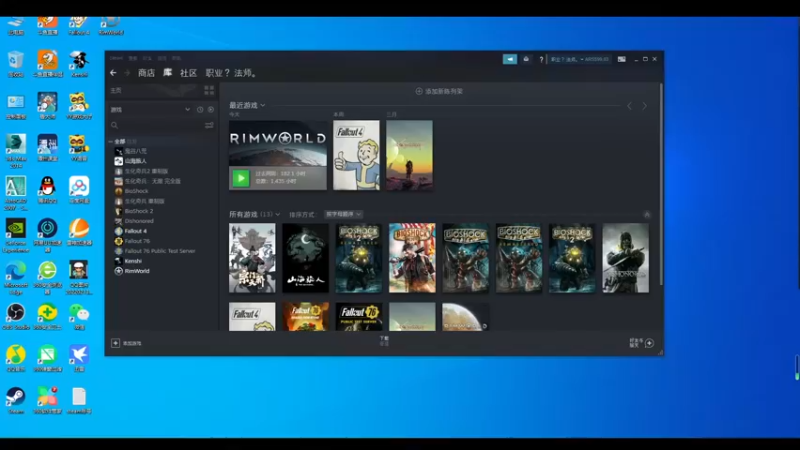Open the AutoCAD desktop shortcut
Screen dimensions: 800x450
tap(16, 194)
